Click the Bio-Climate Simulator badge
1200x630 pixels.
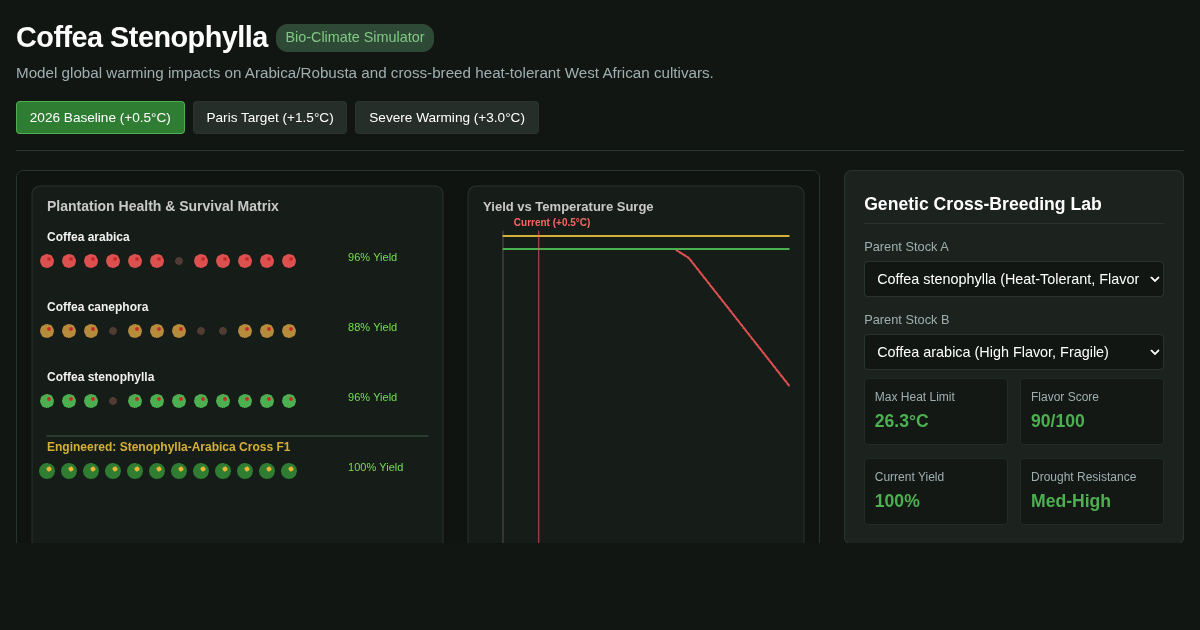[355, 38]
